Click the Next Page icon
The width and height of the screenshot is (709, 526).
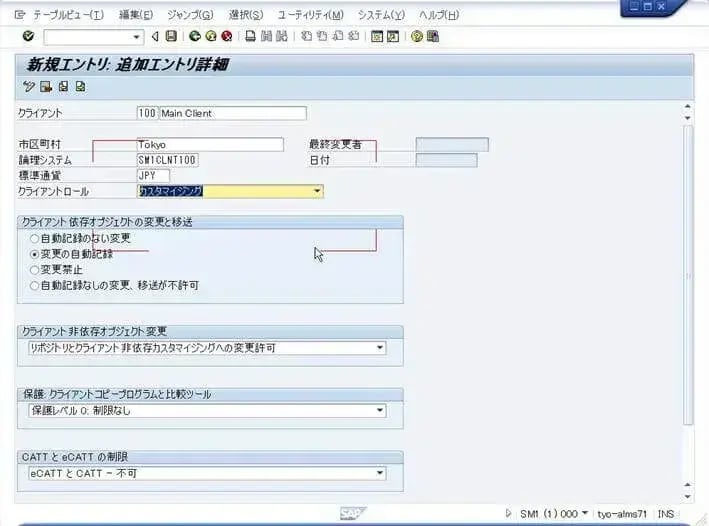[338, 36]
